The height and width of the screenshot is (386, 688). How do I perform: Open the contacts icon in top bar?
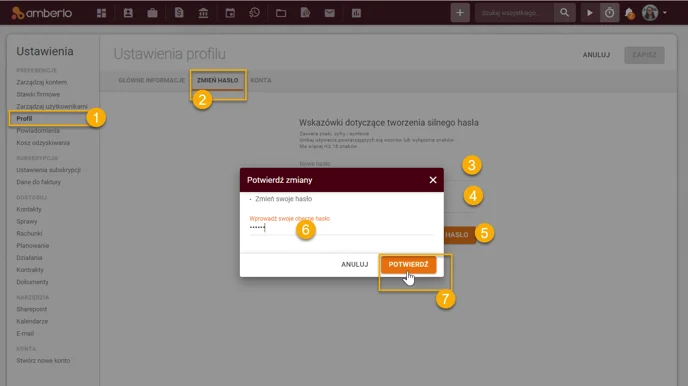click(x=128, y=13)
